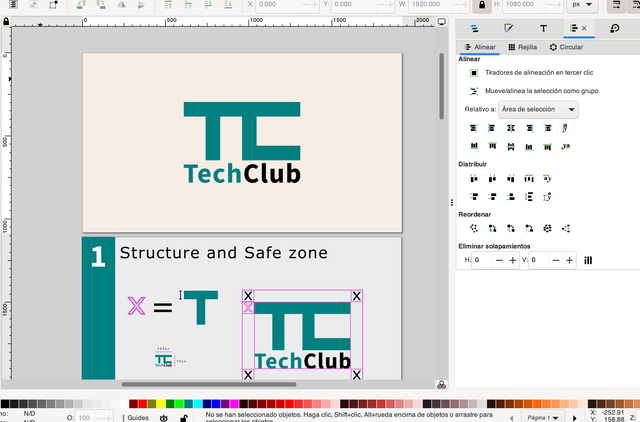
Task: Open the Text and Font panel tab
Action: coord(543,29)
